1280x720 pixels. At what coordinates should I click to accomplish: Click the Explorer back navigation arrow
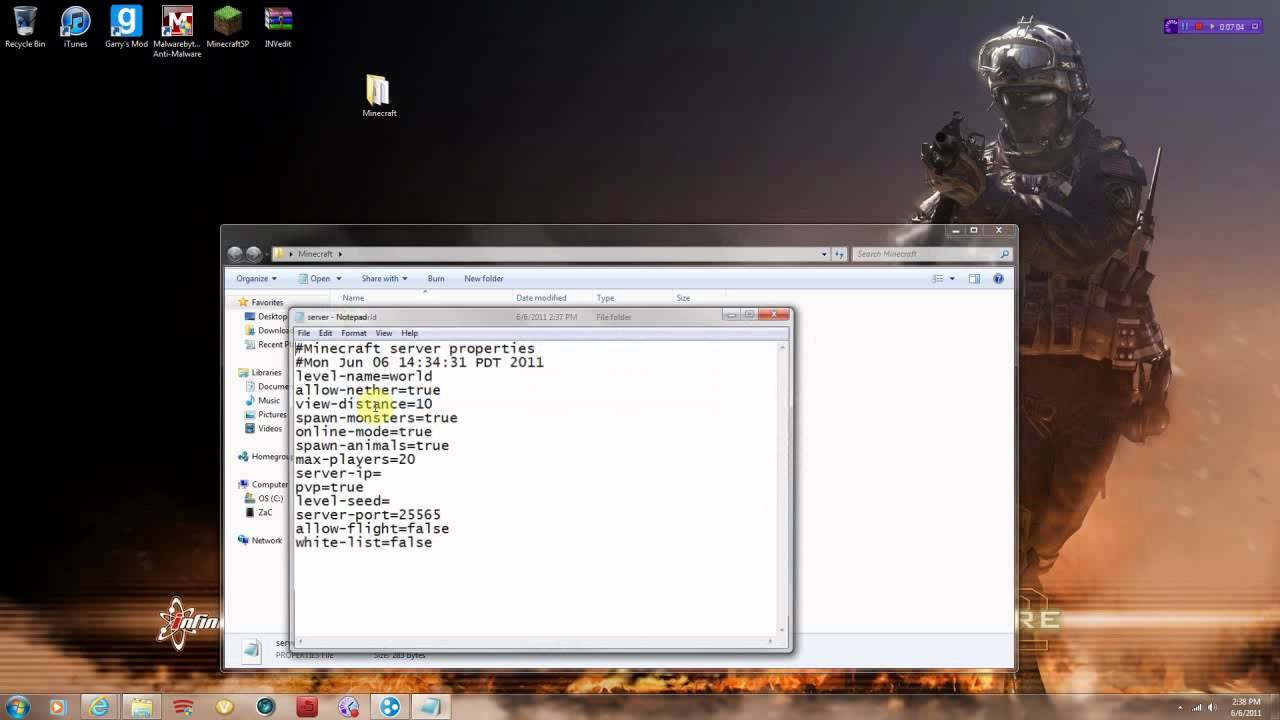coord(235,254)
